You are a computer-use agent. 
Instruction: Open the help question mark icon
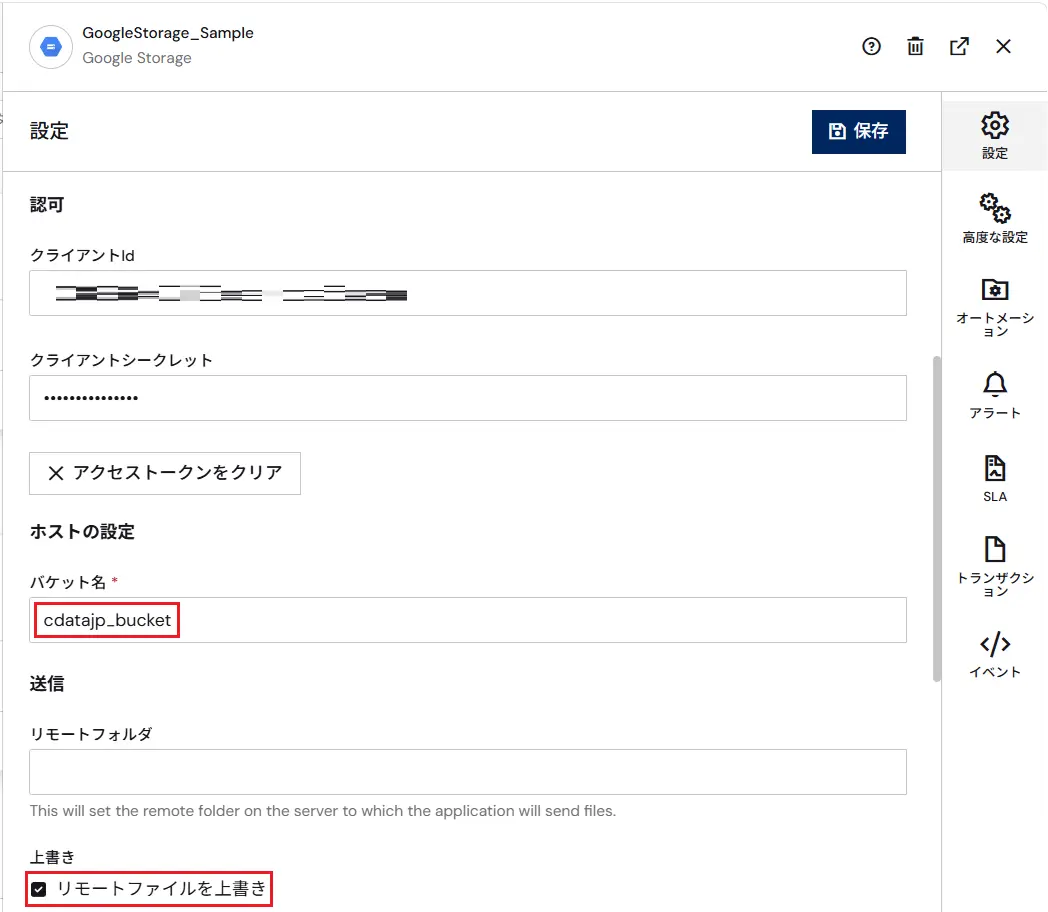coord(871,47)
